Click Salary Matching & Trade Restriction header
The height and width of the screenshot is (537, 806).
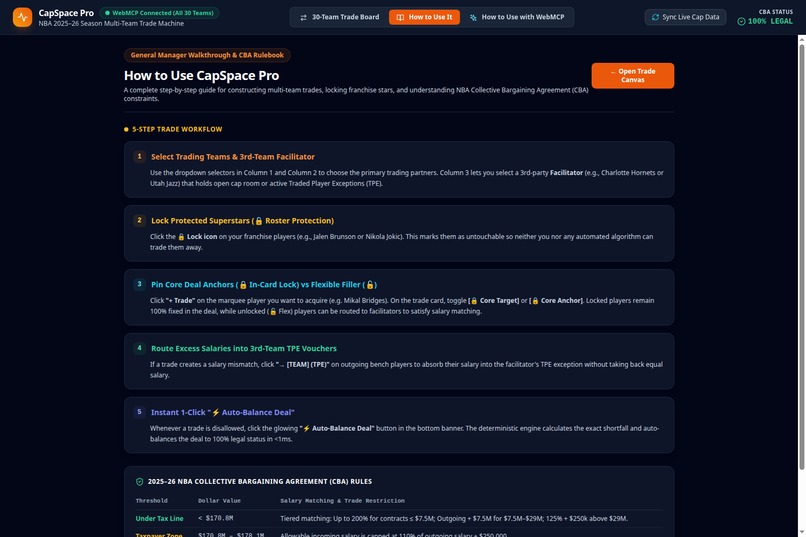coord(342,501)
